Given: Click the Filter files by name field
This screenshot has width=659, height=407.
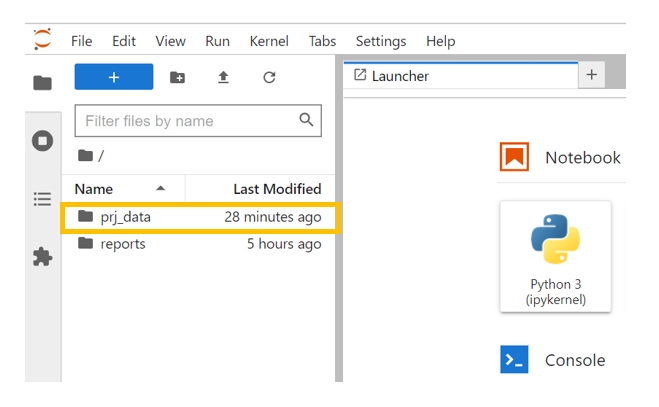Looking at the screenshot, I should point(187,121).
